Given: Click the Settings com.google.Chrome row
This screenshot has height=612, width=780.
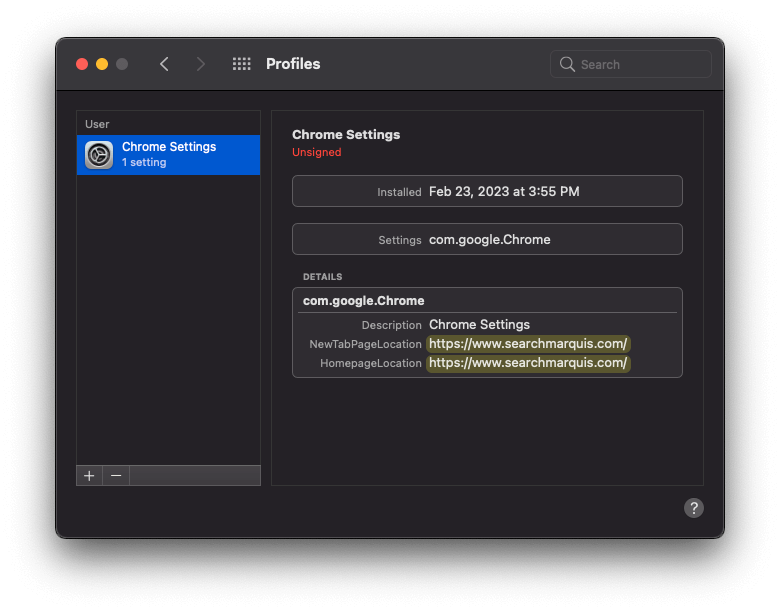Looking at the screenshot, I should click(487, 239).
